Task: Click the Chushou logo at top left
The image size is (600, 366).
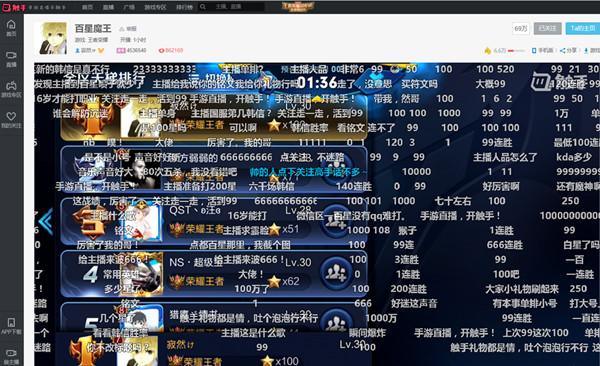Action: [14, 7]
